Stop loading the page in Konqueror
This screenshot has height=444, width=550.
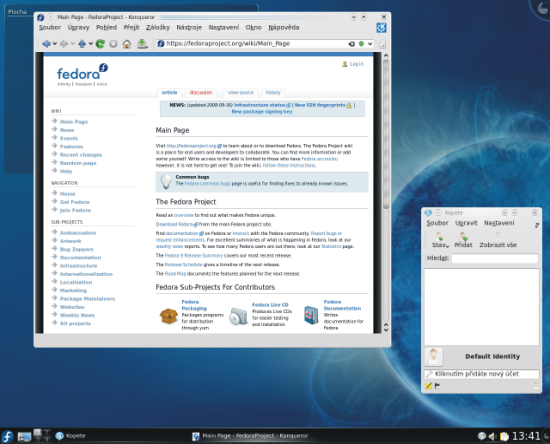(x=113, y=44)
